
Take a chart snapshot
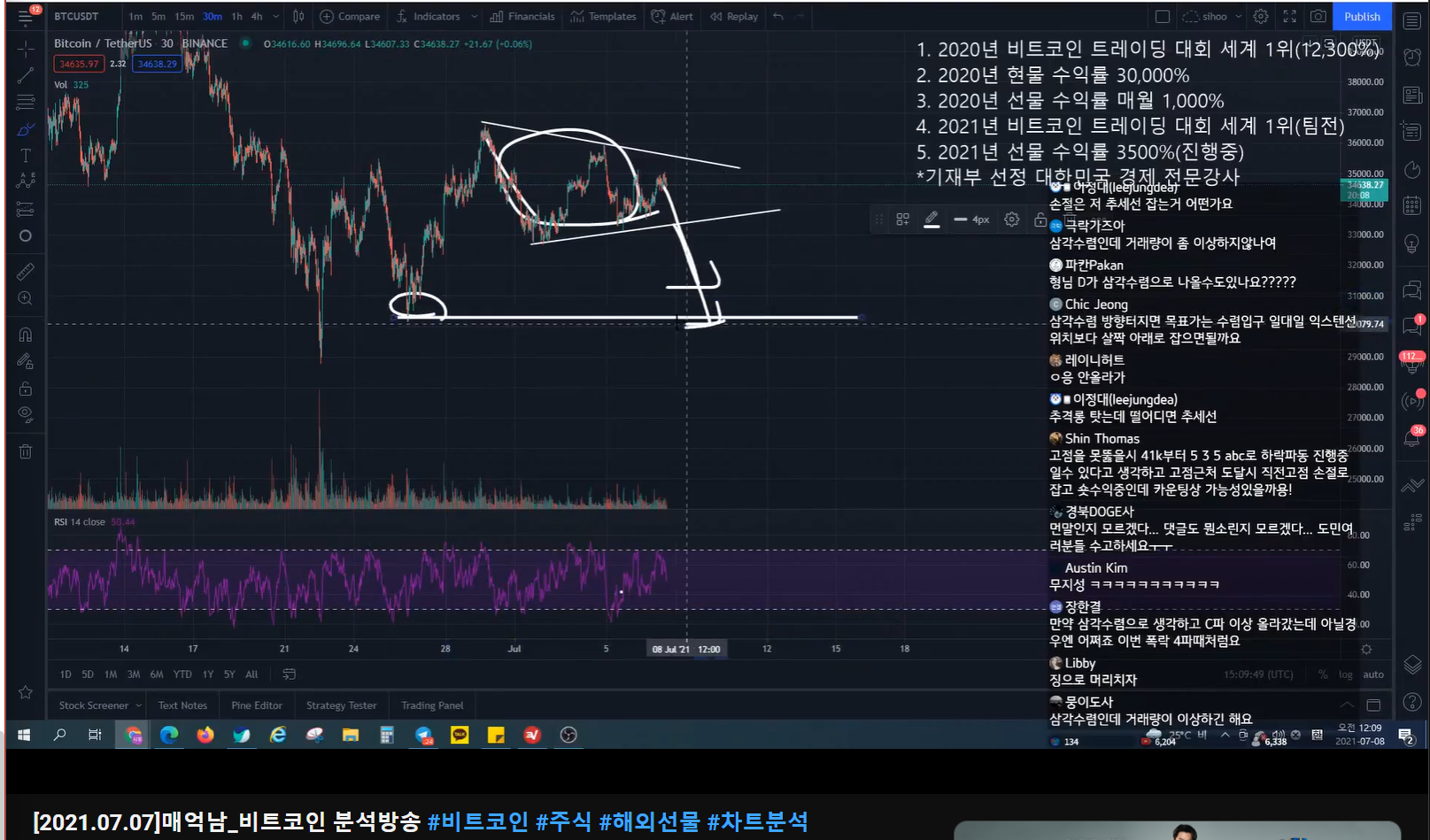point(1318,16)
